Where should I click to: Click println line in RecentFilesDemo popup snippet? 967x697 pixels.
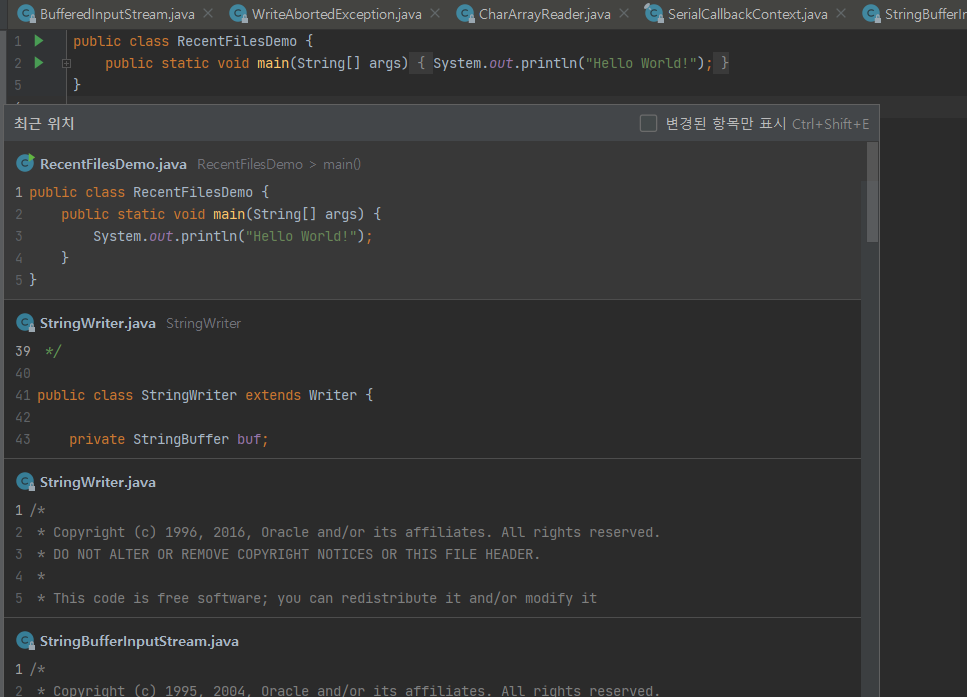pos(232,236)
